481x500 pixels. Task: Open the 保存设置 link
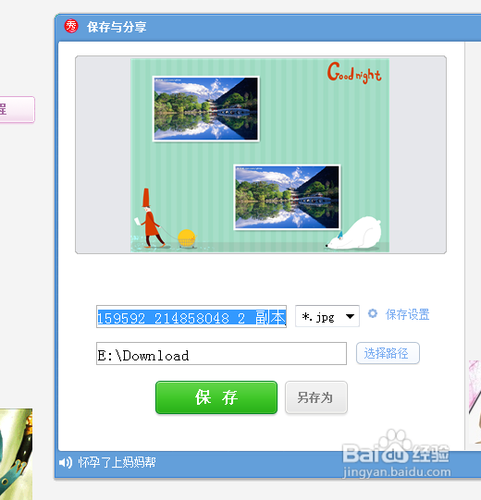click(407, 314)
